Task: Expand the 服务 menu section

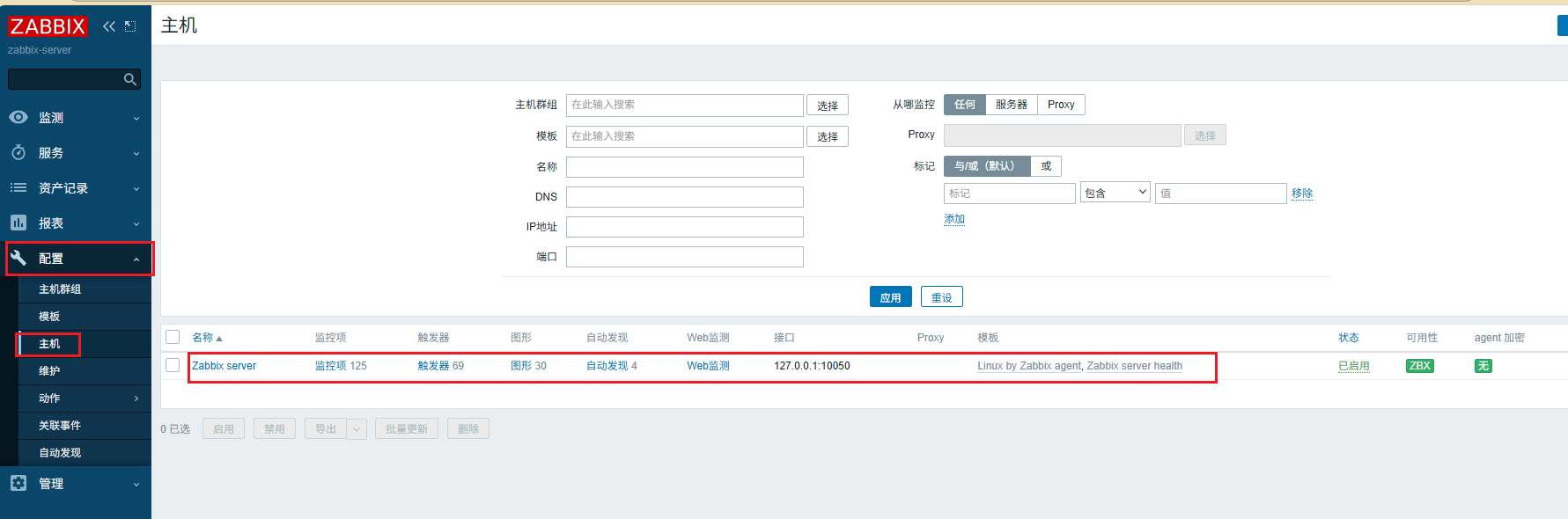Action: 136,153
